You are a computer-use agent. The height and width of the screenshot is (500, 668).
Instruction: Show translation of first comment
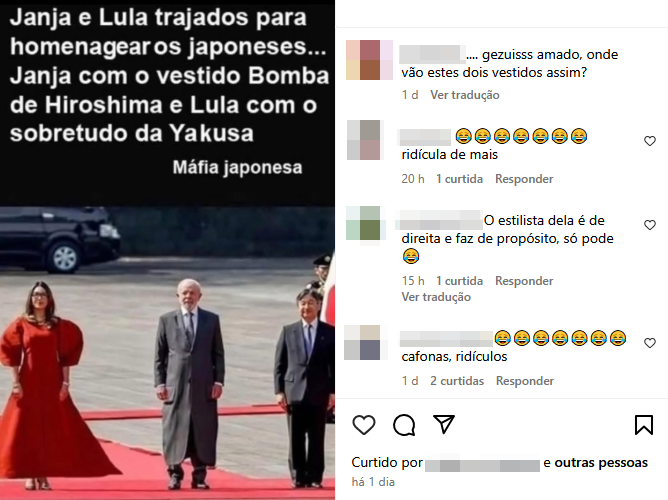point(465,95)
